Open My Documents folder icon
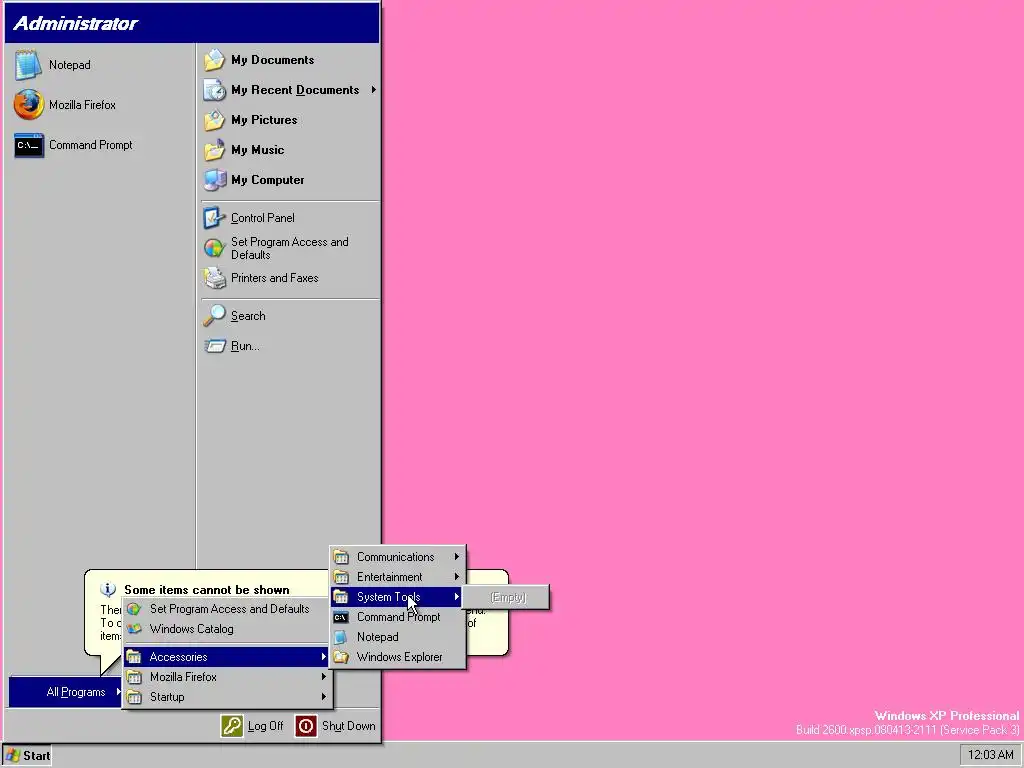 pyautogui.click(x=214, y=60)
